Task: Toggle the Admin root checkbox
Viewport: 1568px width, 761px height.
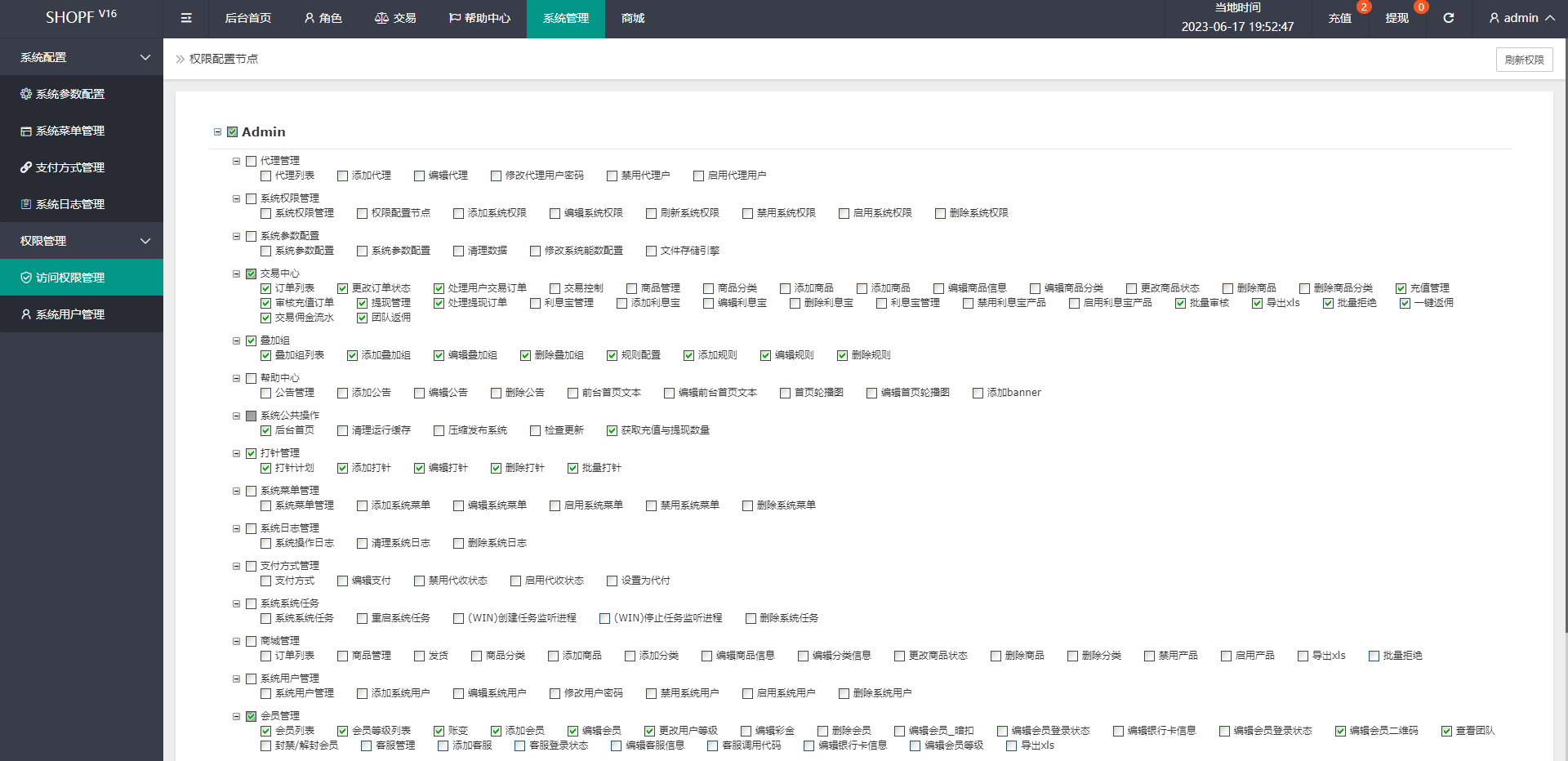Action: [233, 132]
